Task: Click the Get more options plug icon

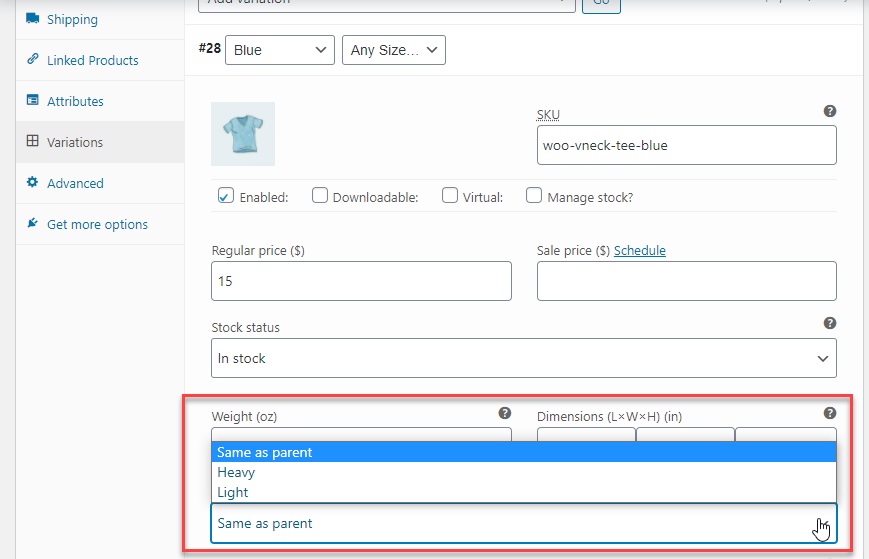Action: 33,223
